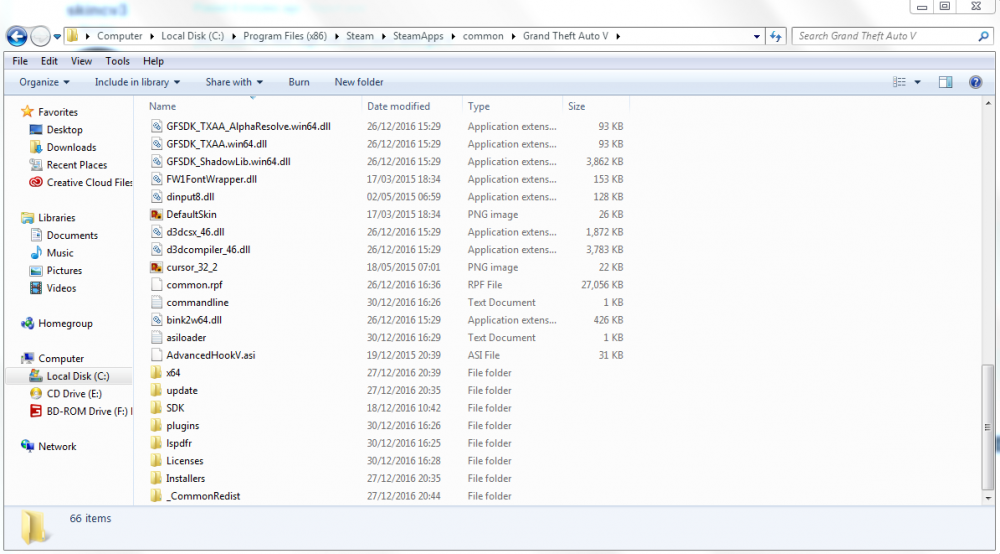
Task: Click the vertical scrollbar thumb
Action: (988, 427)
